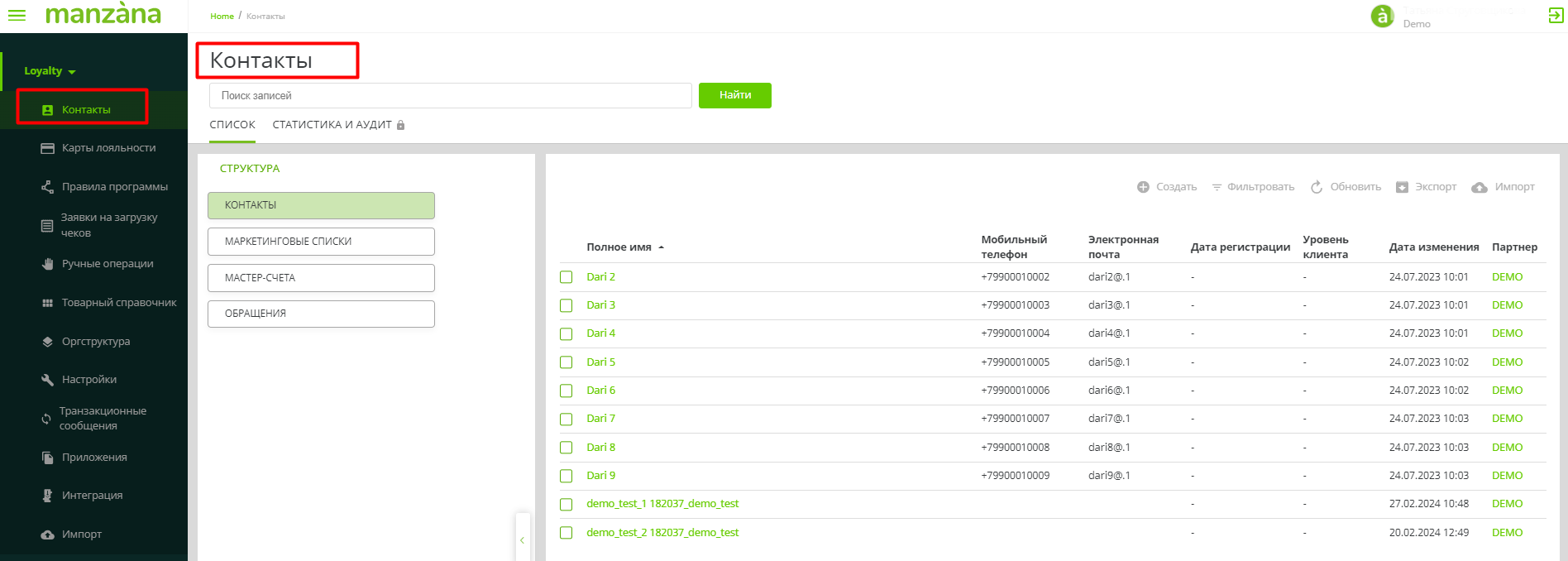Click the Import cloud icon in toolbar

(1480, 188)
